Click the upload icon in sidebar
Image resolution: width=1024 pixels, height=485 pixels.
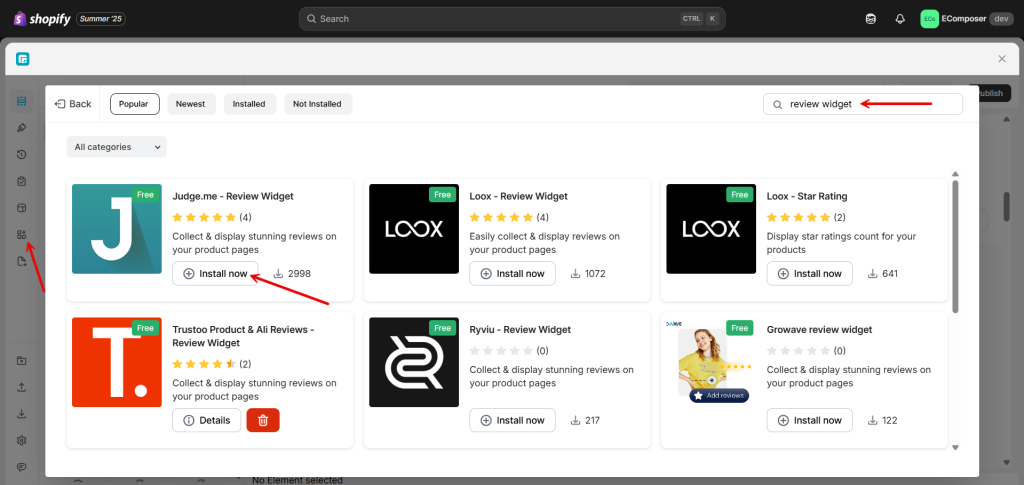coord(22,387)
